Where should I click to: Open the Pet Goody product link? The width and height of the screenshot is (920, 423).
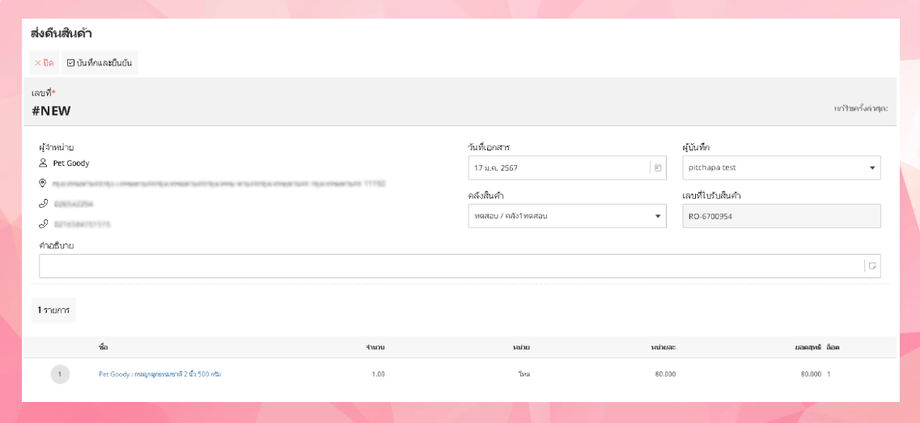pos(160,374)
